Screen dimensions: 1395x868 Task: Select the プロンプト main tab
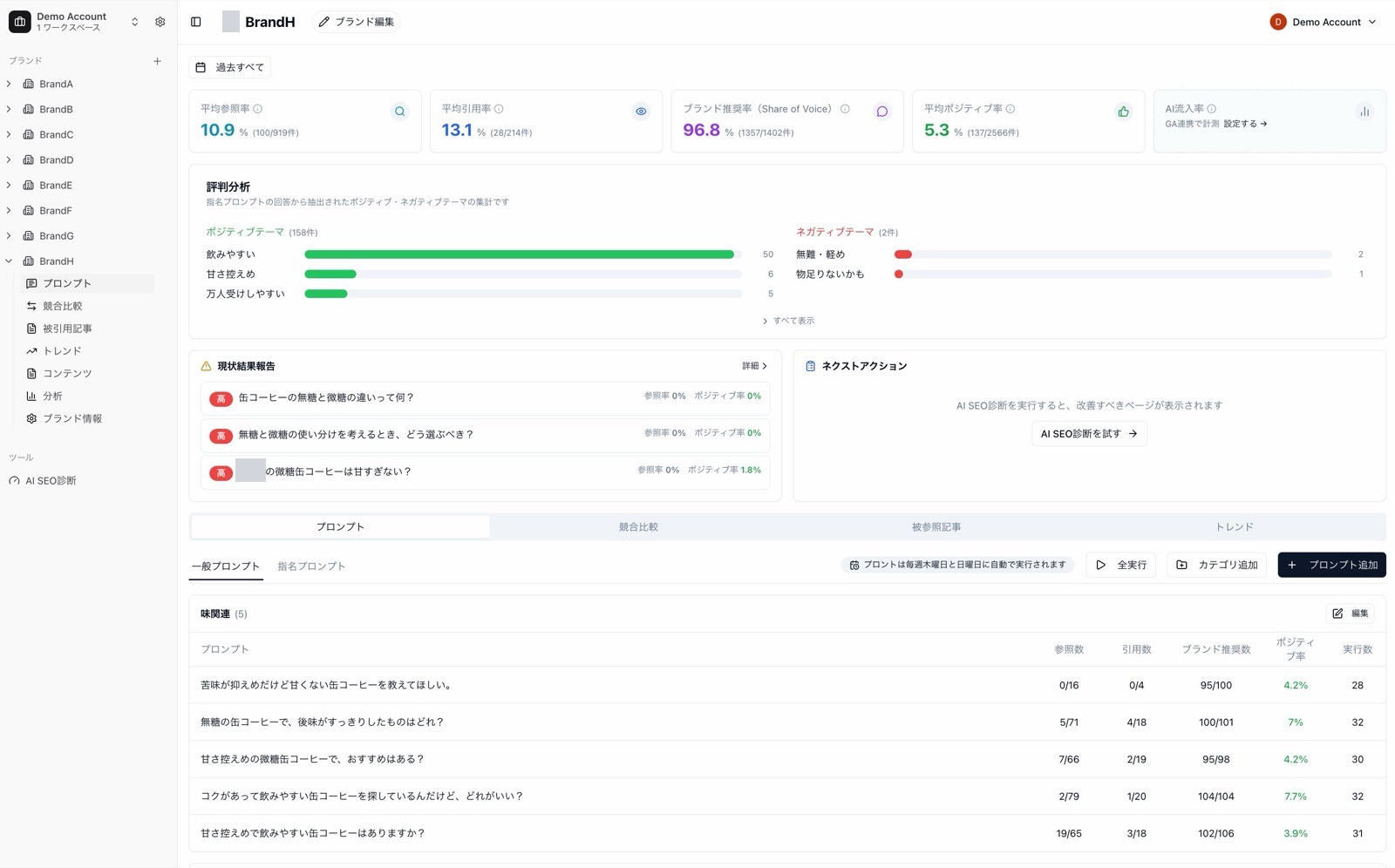coord(340,527)
